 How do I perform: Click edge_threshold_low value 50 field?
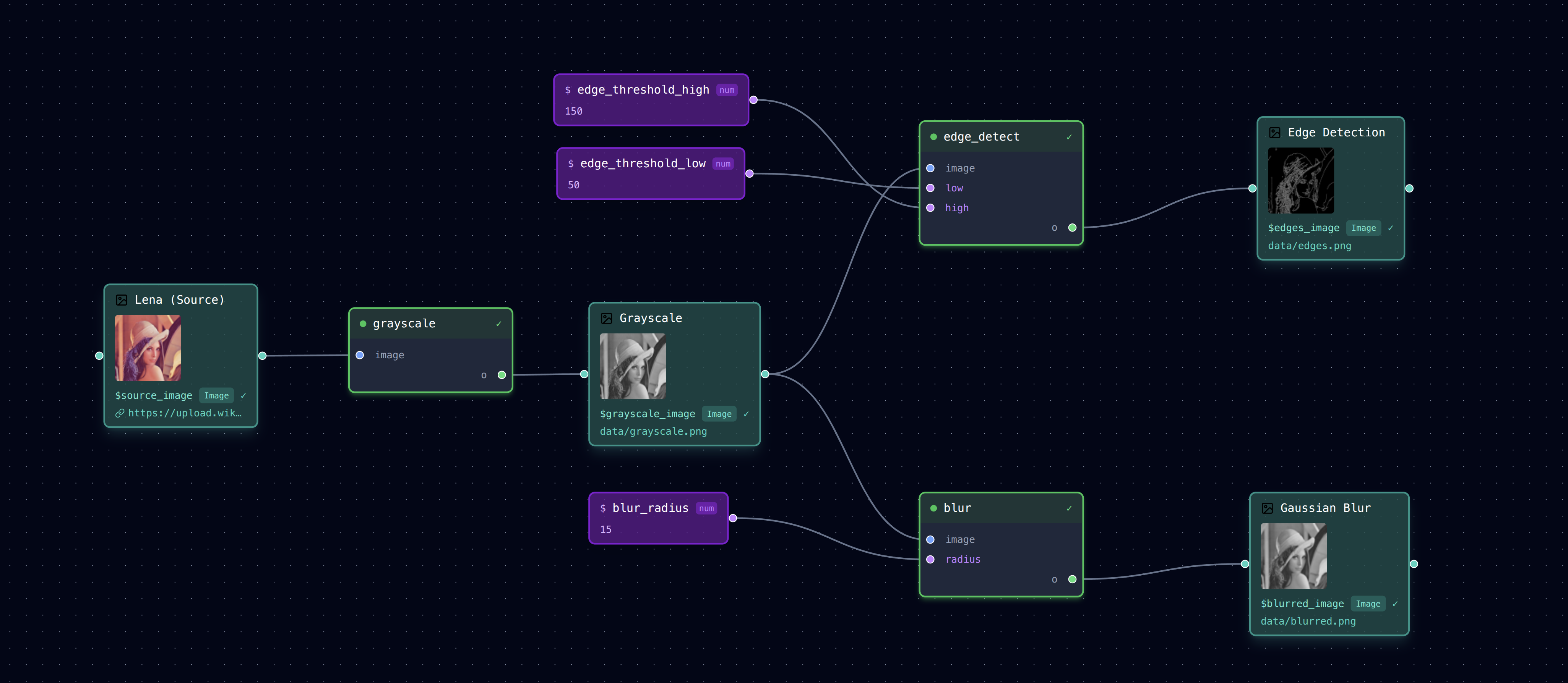573,185
